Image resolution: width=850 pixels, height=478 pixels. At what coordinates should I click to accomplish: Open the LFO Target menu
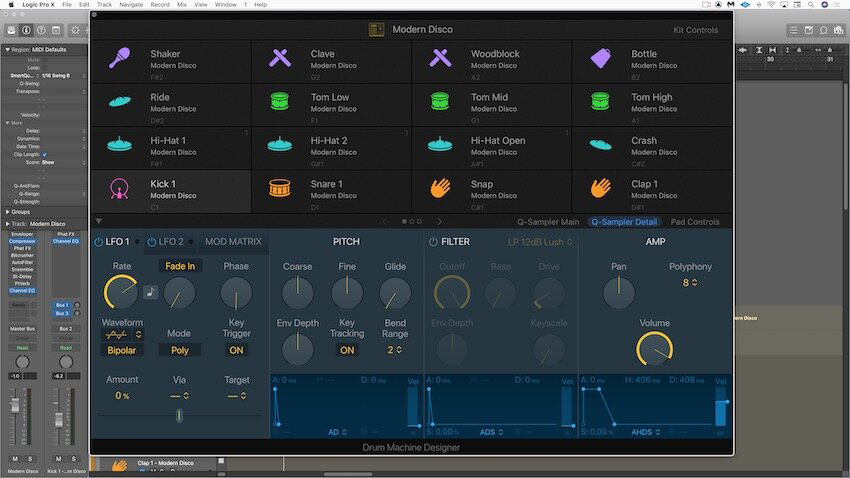tap(236, 396)
